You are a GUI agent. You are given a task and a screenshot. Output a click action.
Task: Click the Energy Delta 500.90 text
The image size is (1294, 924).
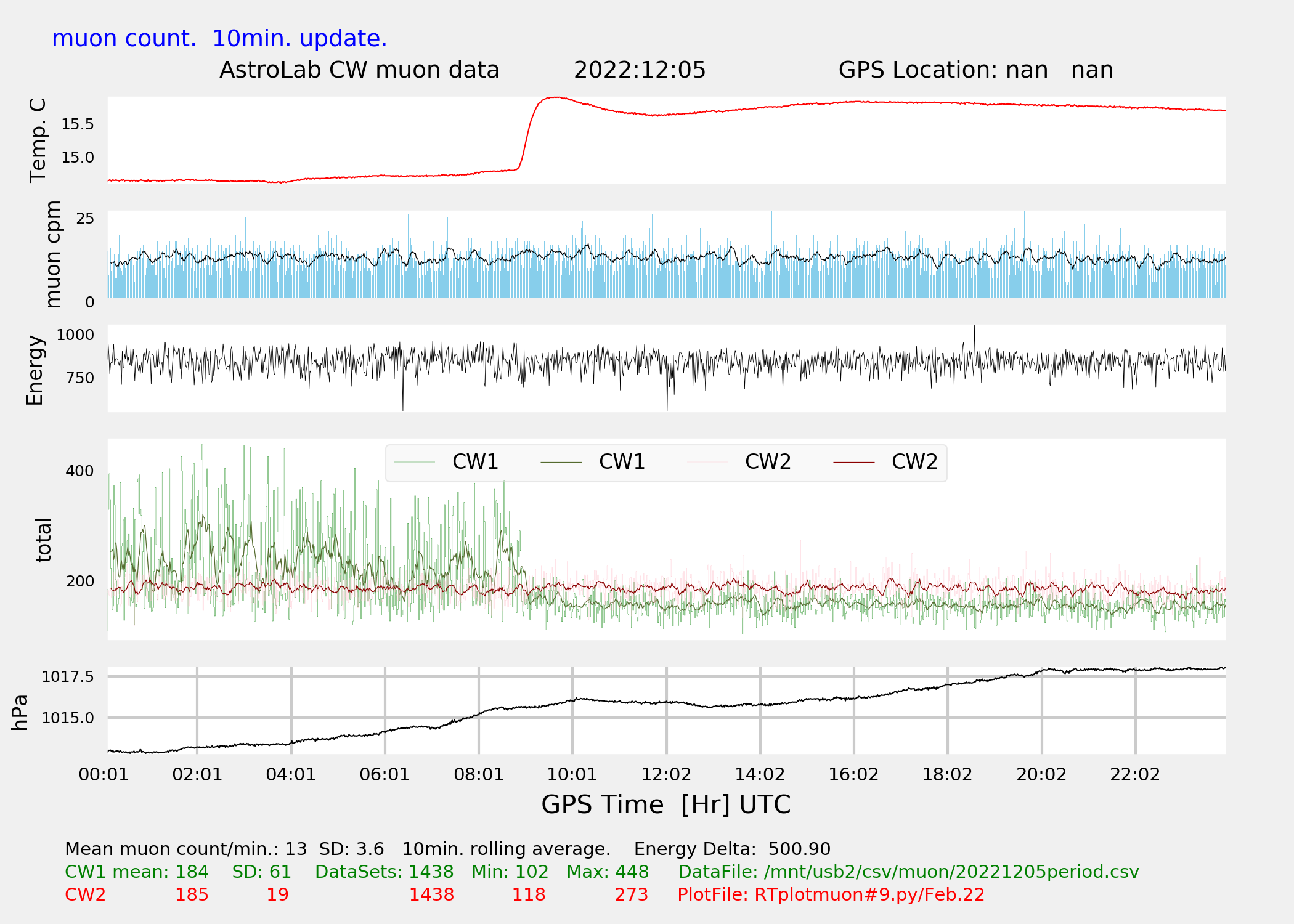coord(732,849)
